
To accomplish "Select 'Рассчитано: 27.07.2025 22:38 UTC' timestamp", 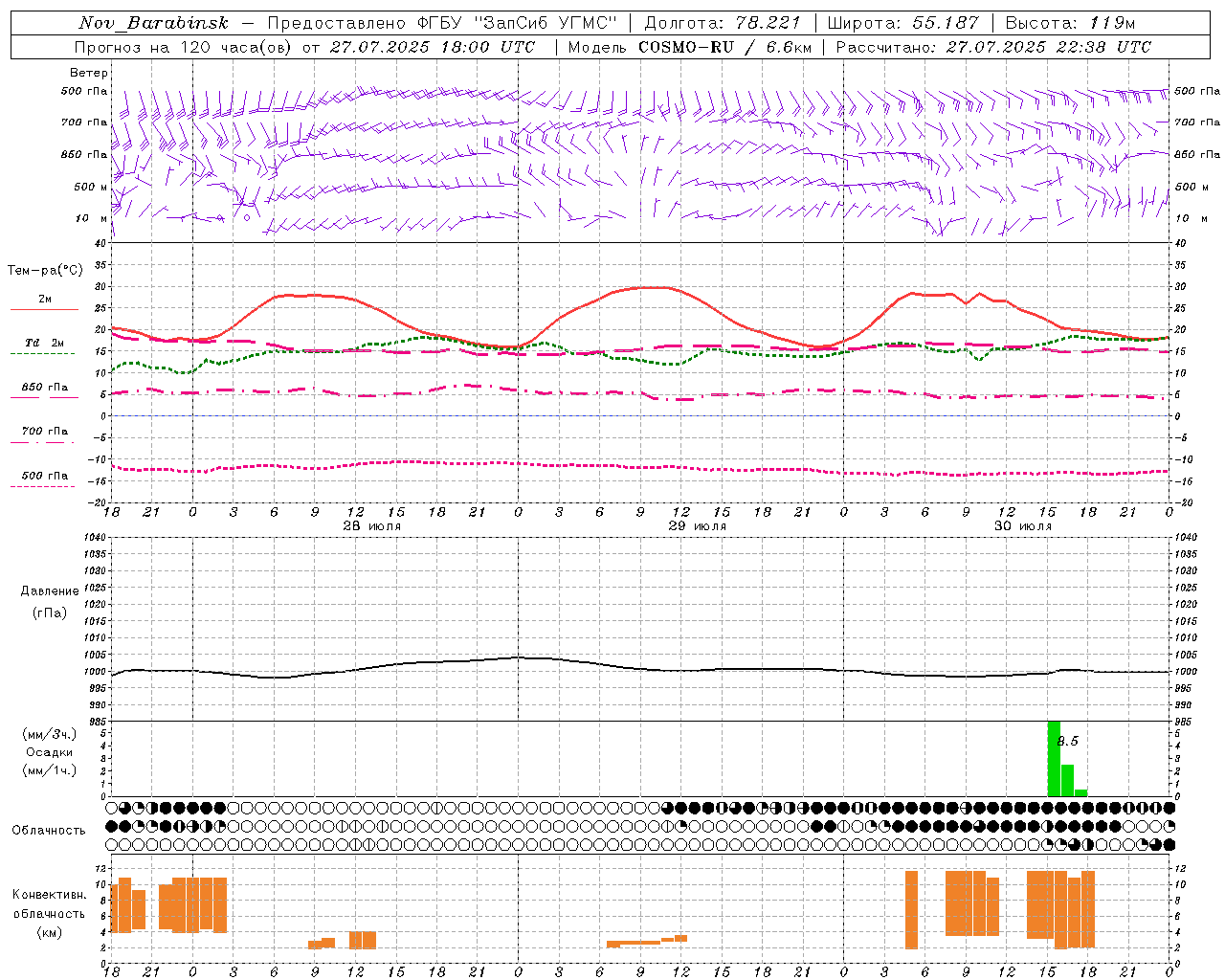I will 993,47.
